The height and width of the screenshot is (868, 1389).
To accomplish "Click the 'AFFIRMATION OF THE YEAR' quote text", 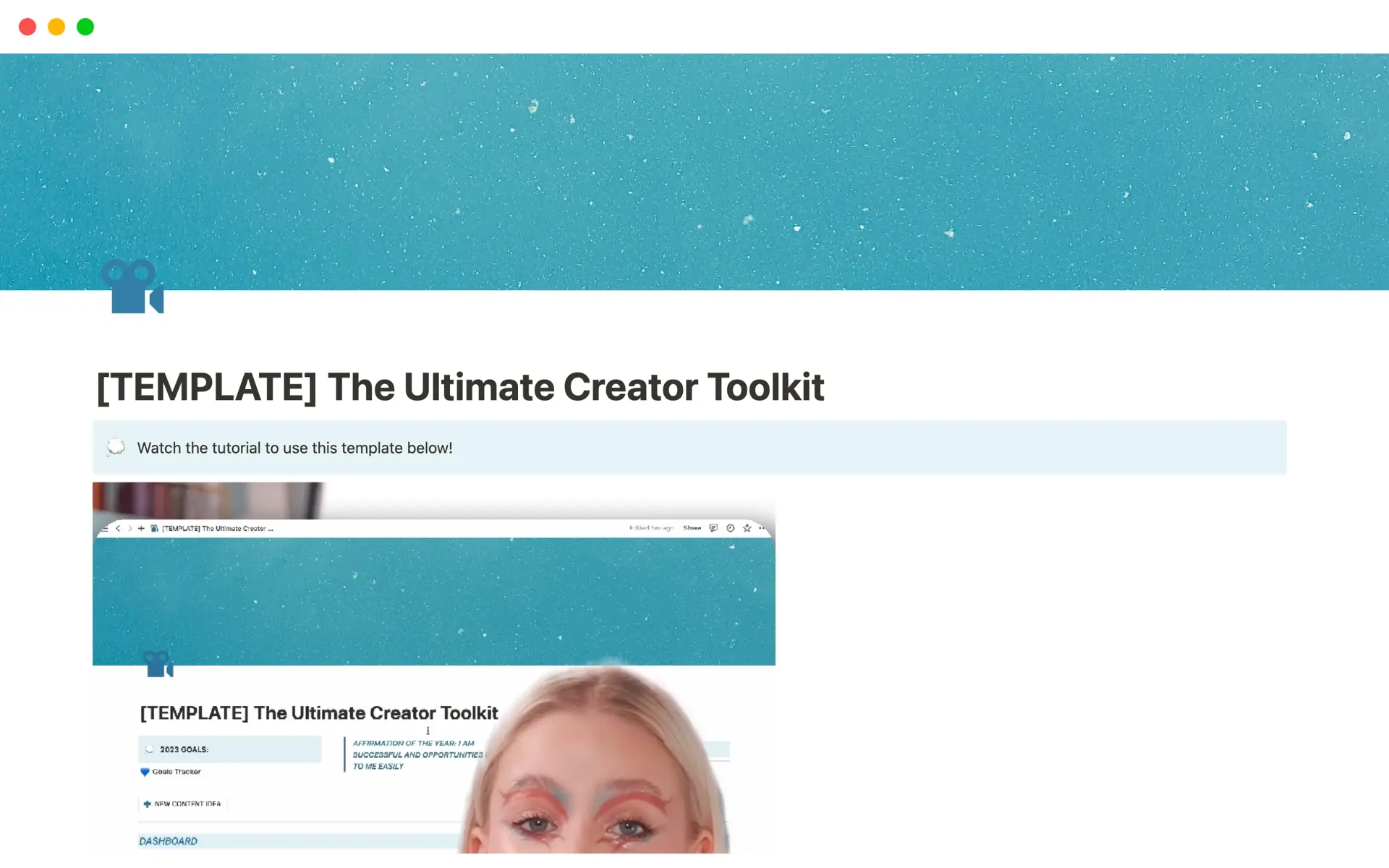I will tap(418, 754).
